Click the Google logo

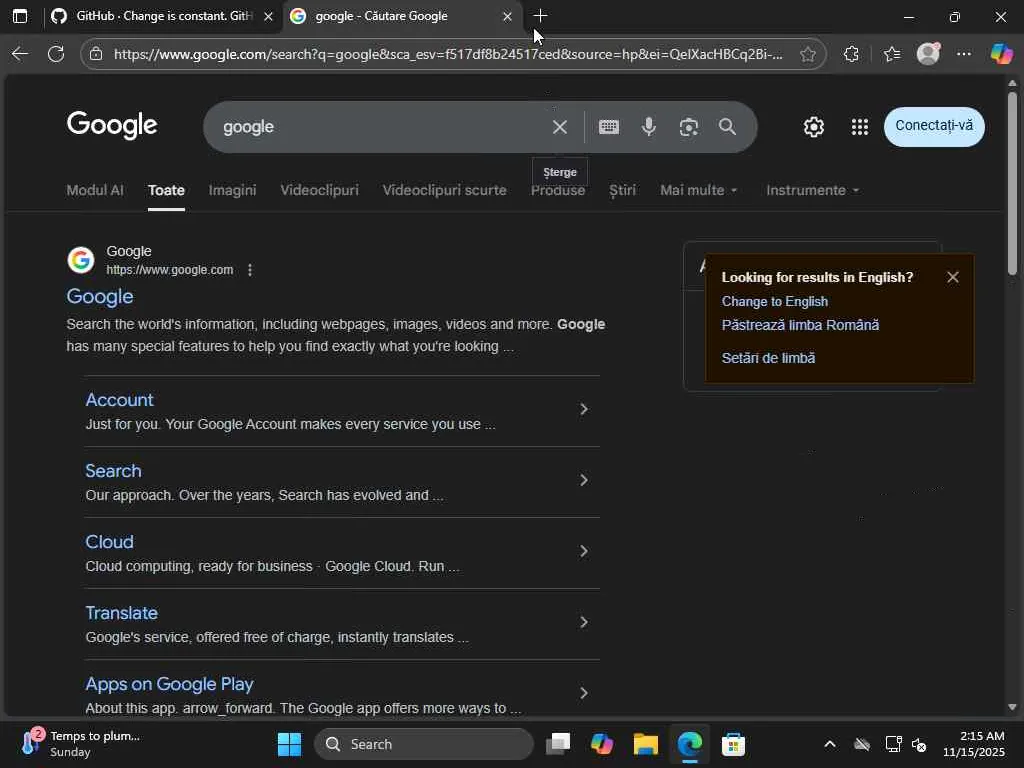click(x=112, y=125)
